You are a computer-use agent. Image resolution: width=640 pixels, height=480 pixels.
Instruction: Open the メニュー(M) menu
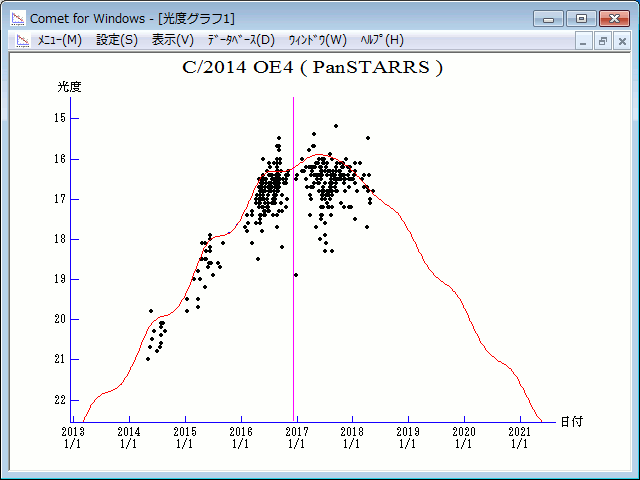point(59,40)
